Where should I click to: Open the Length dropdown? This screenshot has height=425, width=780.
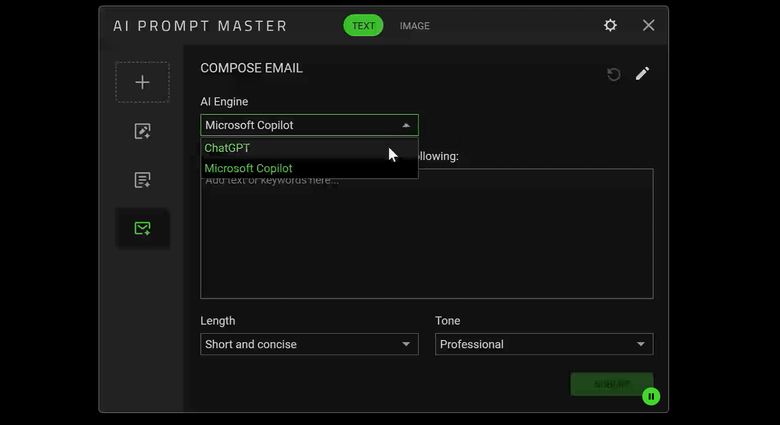point(309,344)
